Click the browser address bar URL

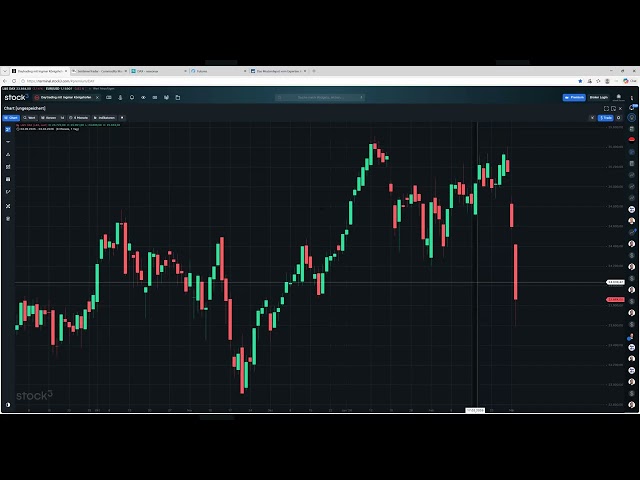click(x=60, y=81)
